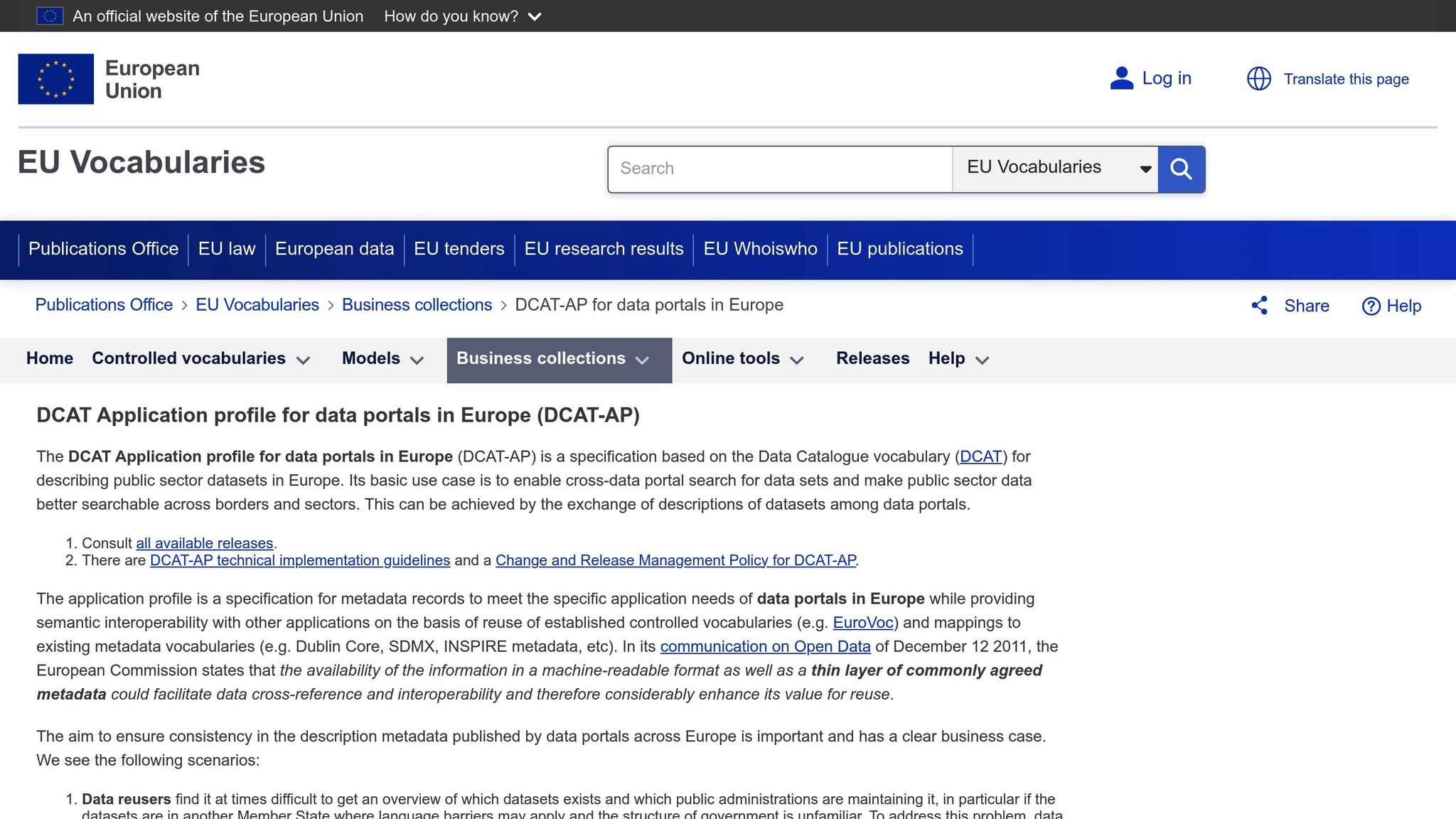Click the Log in user icon
Screen dimensions: 1456x819
[x=1121, y=78]
